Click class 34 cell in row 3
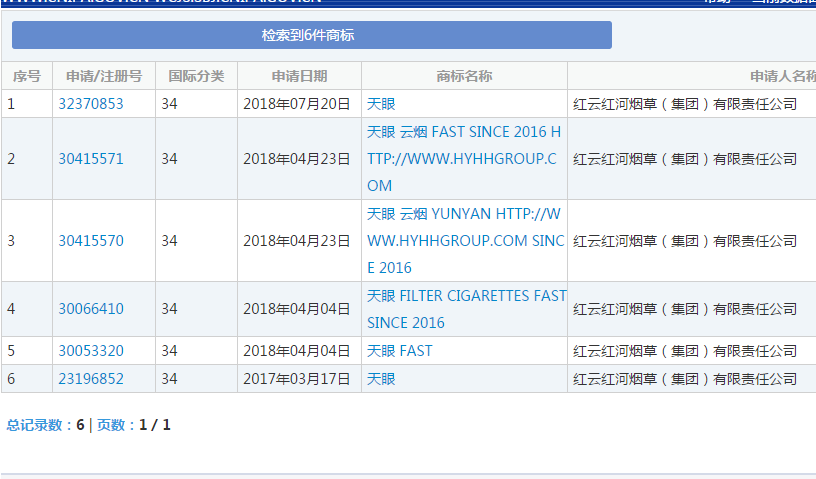Image resolution: width=816 pixels, height=479 pixels. pyautogui.click(x=196, y=241)
